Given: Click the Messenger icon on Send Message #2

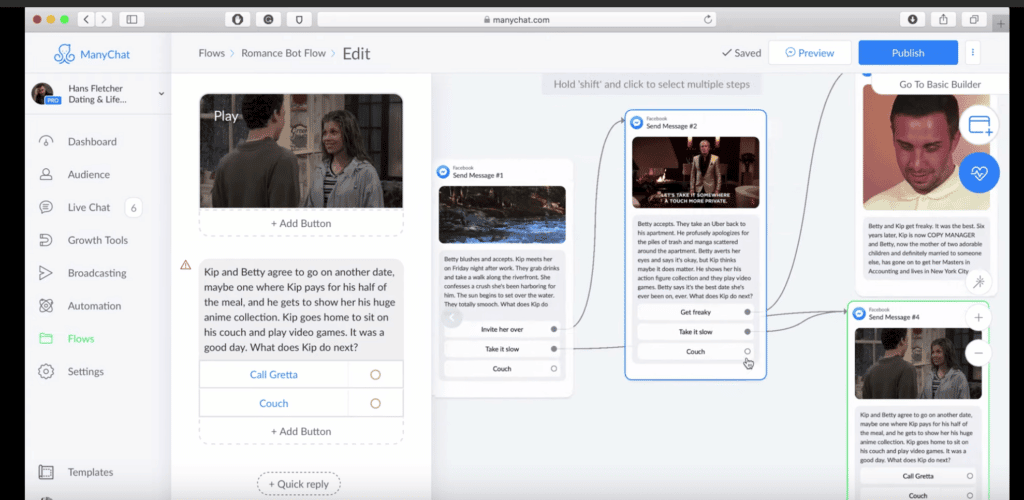Looking at the screenshot, I should coord(637,123).
